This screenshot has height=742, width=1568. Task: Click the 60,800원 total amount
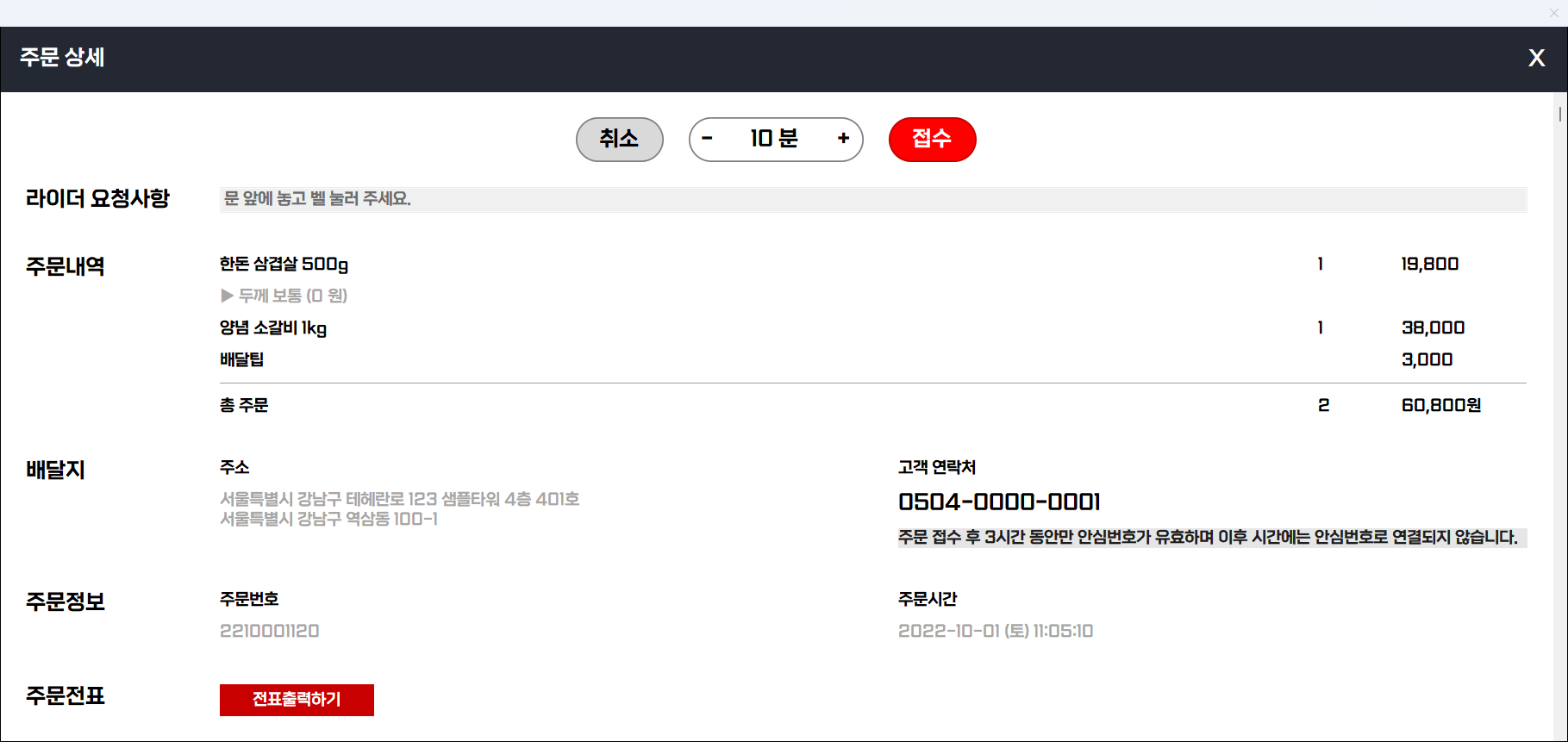(1441, 405)
